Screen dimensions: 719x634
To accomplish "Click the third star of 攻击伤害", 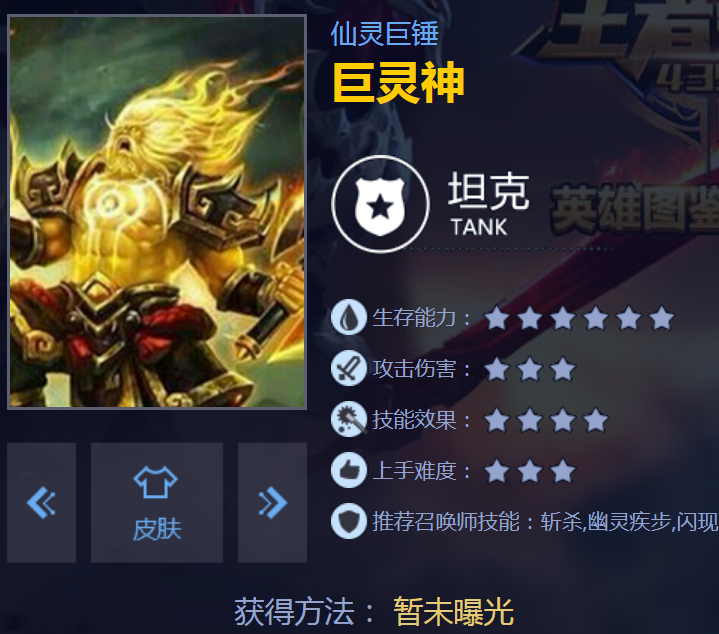I will (563, 369).
